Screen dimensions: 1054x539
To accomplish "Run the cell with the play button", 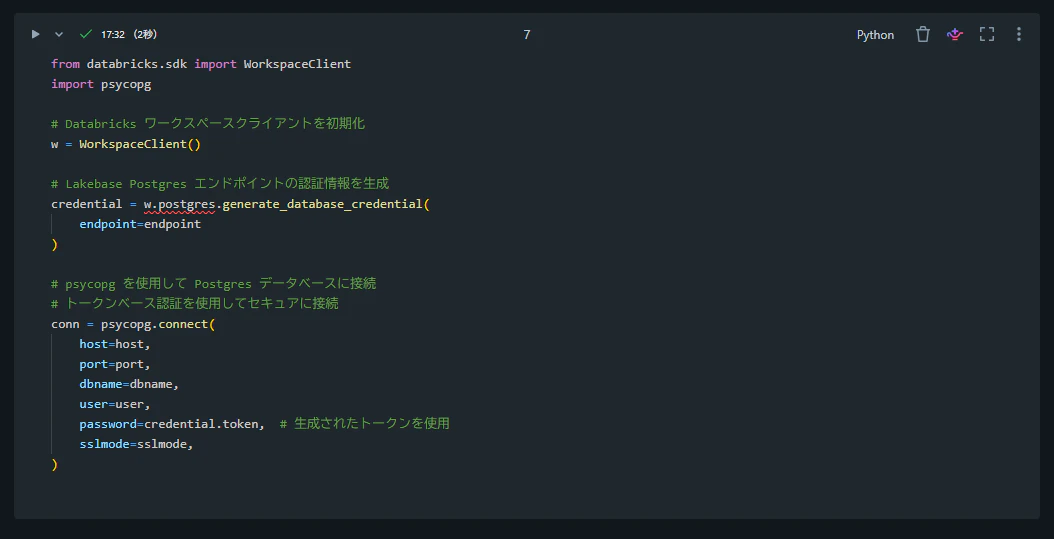I will pyautogui.click(x=36, y=34).
